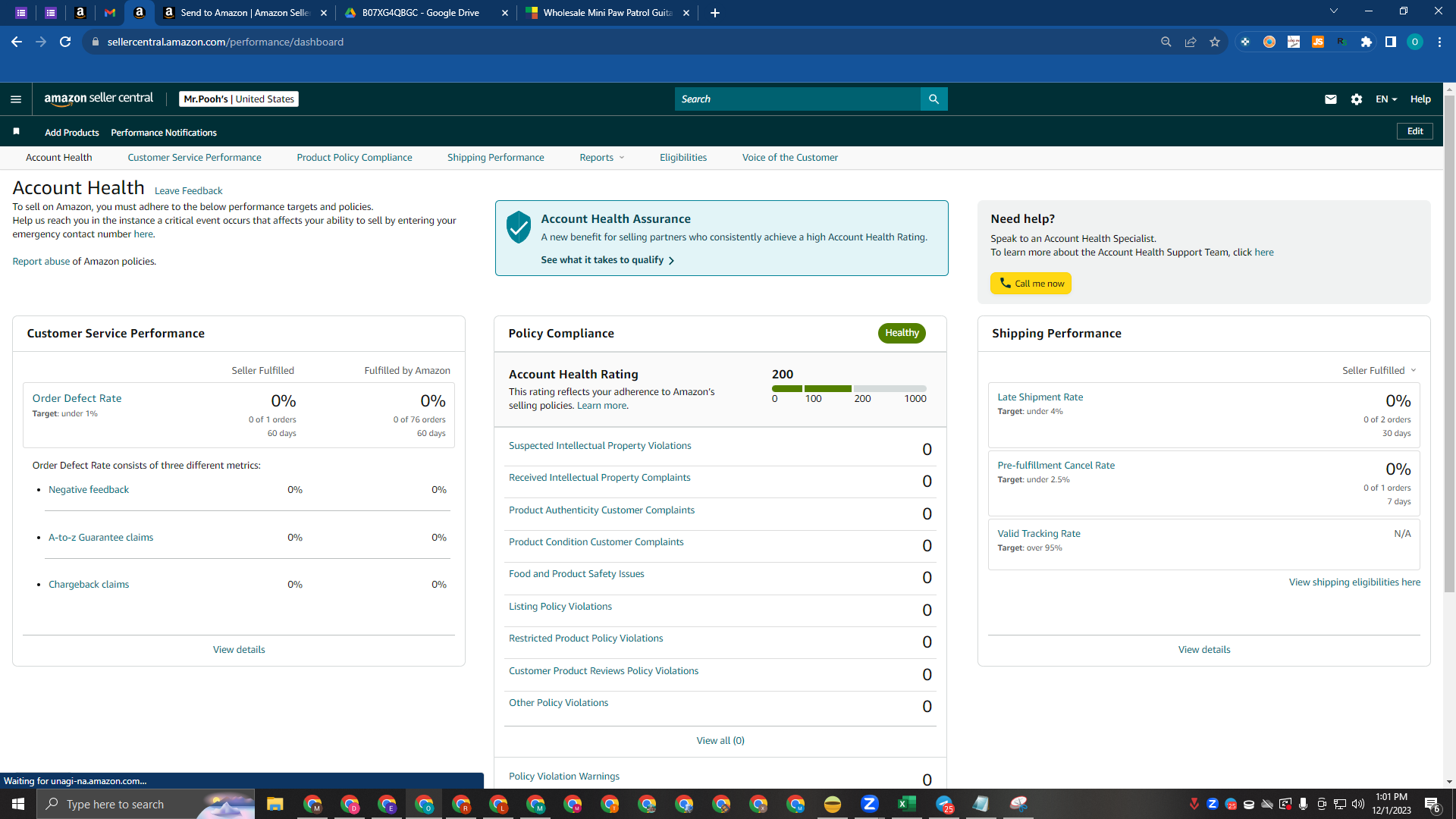The image size is (1456, 819).
Task: Click the browser address bar URL
Action: click(225, 42)
